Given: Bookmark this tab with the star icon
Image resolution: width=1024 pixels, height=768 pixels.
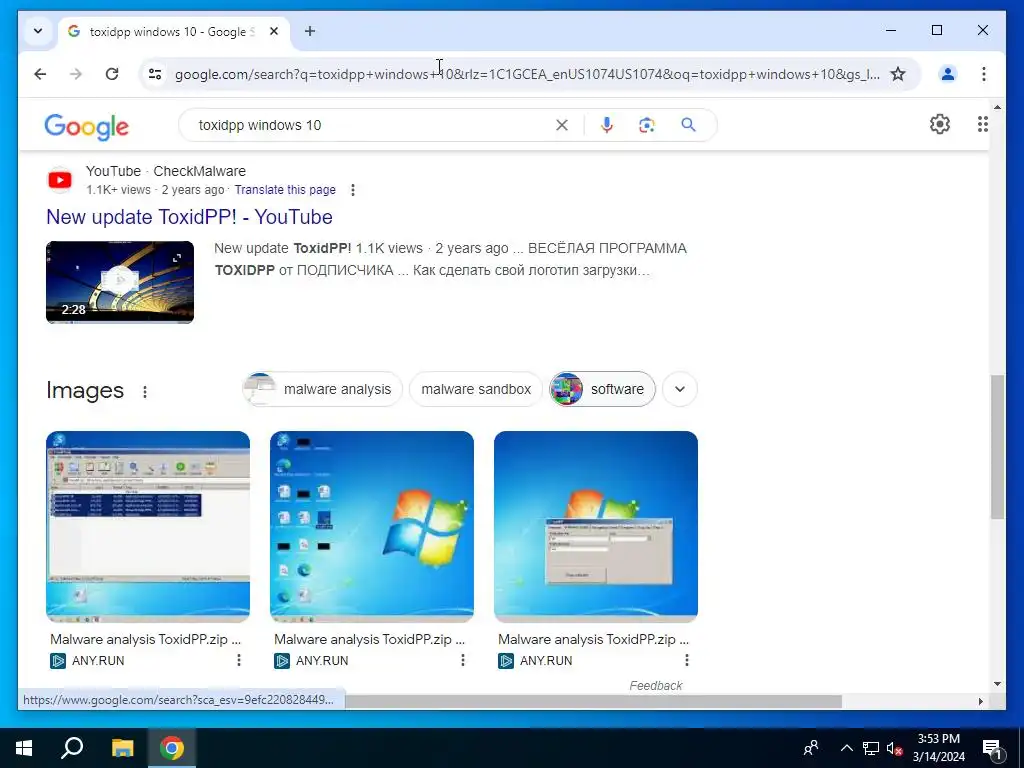Looking at the screenshot, I should (898, 74).
